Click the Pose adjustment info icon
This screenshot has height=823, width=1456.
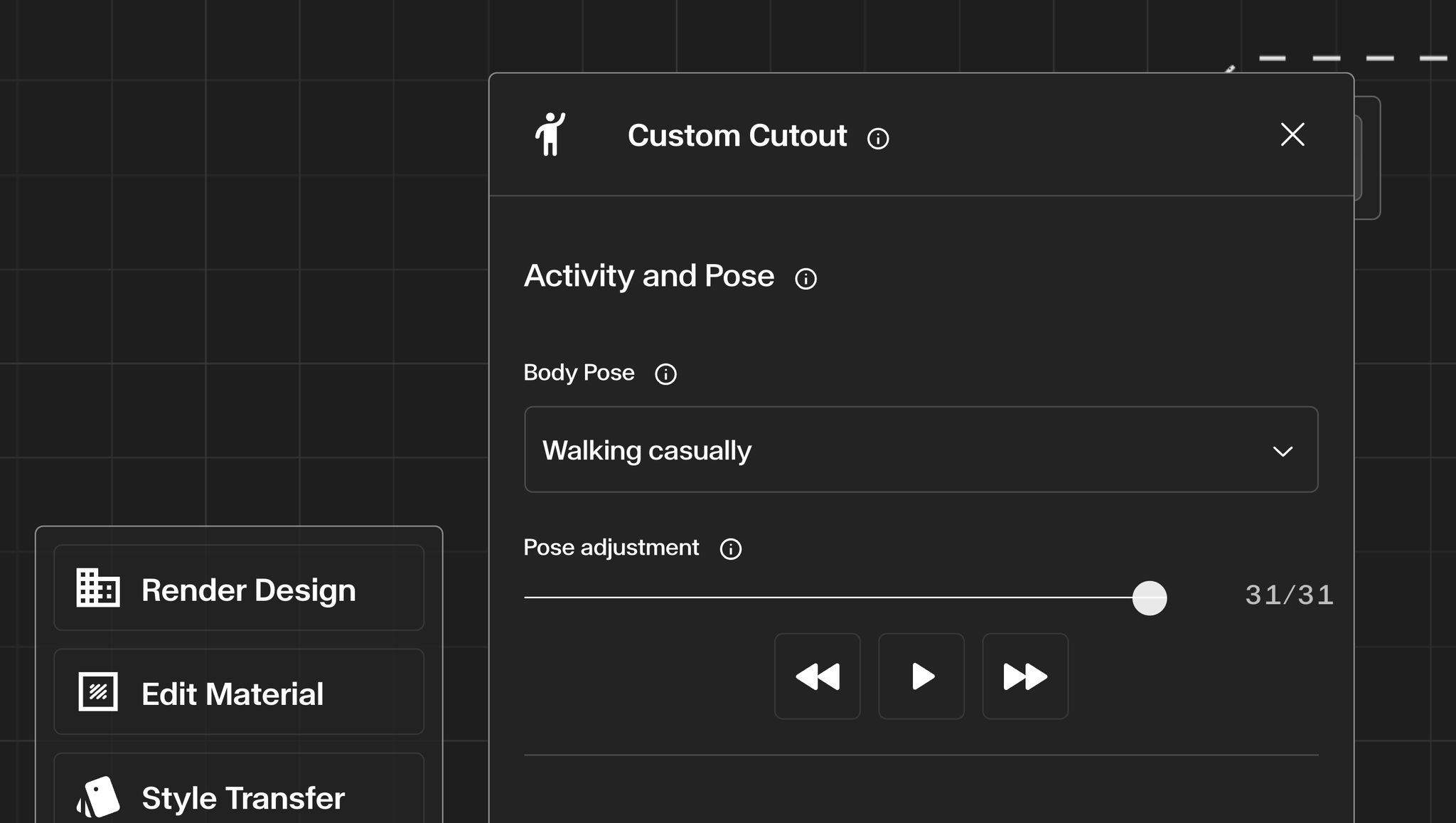tap(731, 548)
